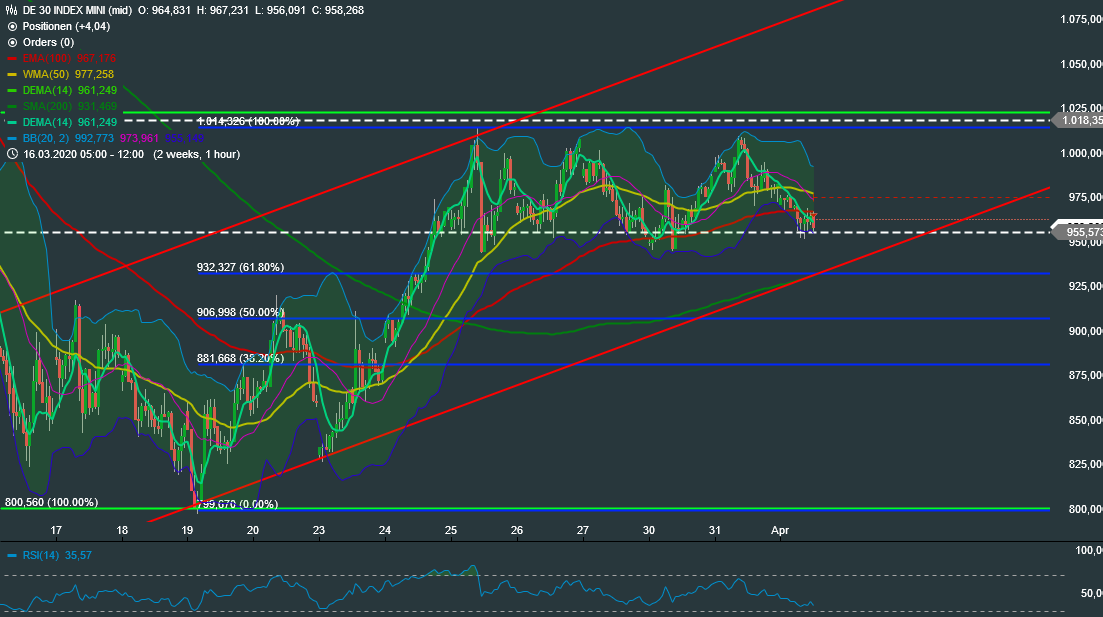Click the 800,00 price axis label
Viewport: 1103px width, 617px height.
tap(1085, 509)
